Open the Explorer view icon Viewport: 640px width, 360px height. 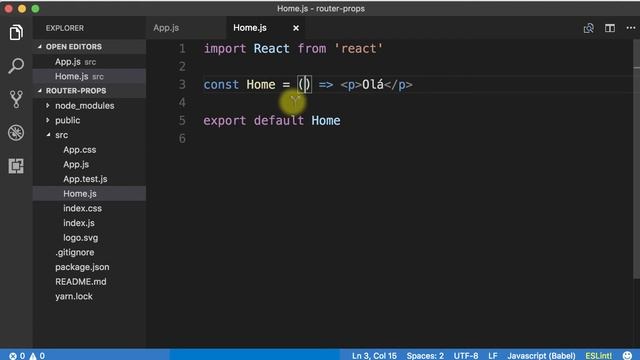16,33
